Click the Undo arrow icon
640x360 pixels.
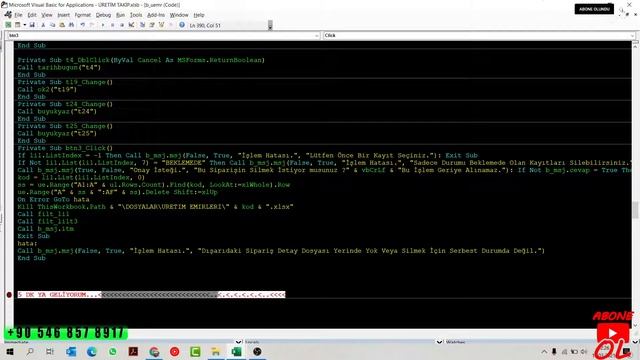click(x=83, y=25)
